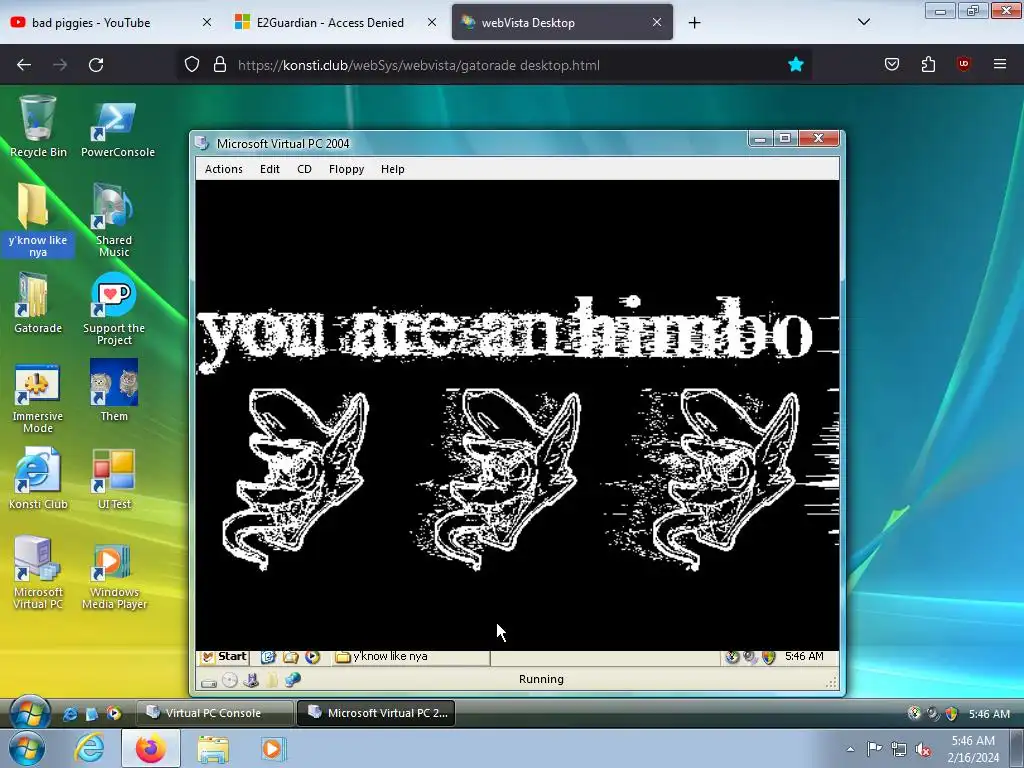Open the Recycle Bin desktop icon
This screenshot has height=768, width=1024.
[38, 126]
